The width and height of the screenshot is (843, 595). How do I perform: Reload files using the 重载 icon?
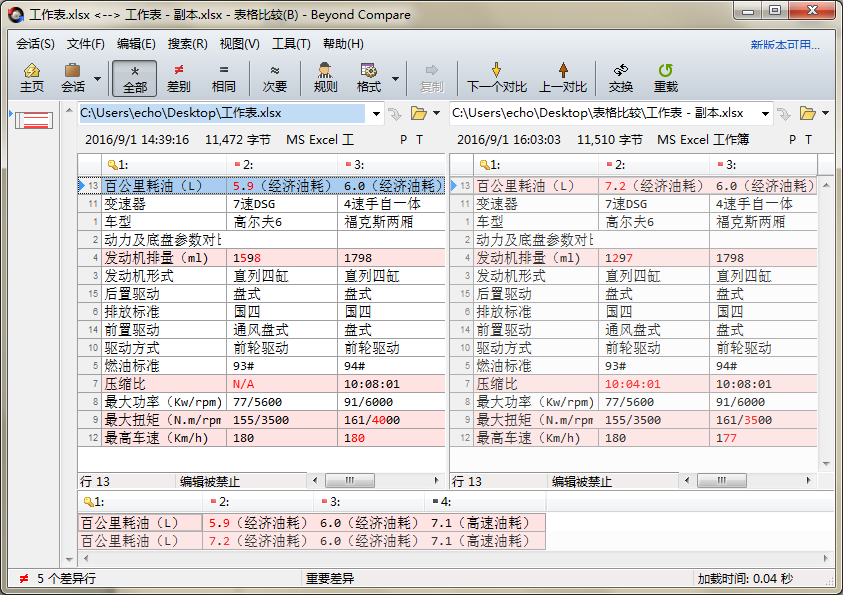coord(666,75)
